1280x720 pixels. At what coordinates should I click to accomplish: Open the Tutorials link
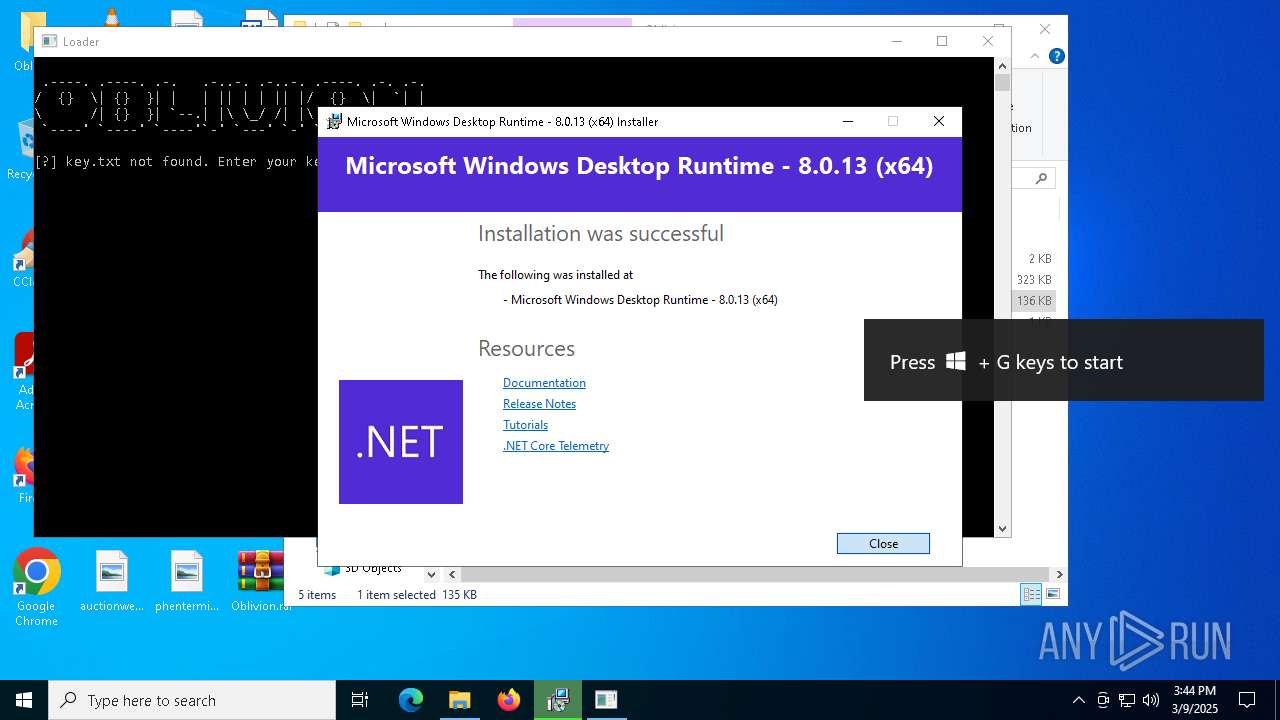point(525,425)
